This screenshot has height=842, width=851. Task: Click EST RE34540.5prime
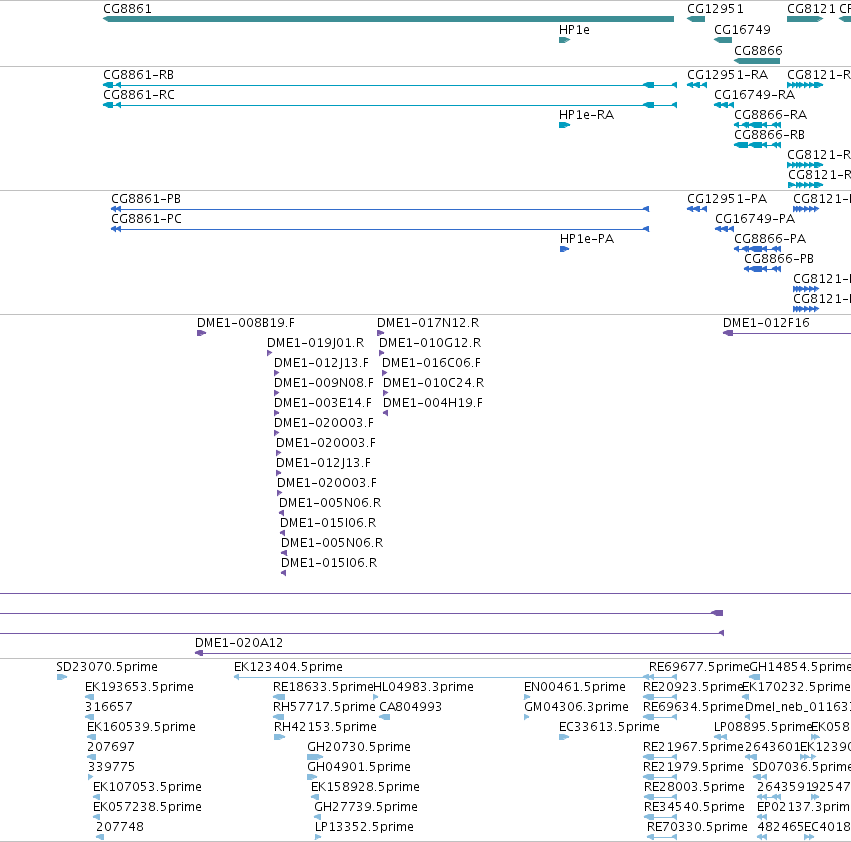[x=660, y=817]
